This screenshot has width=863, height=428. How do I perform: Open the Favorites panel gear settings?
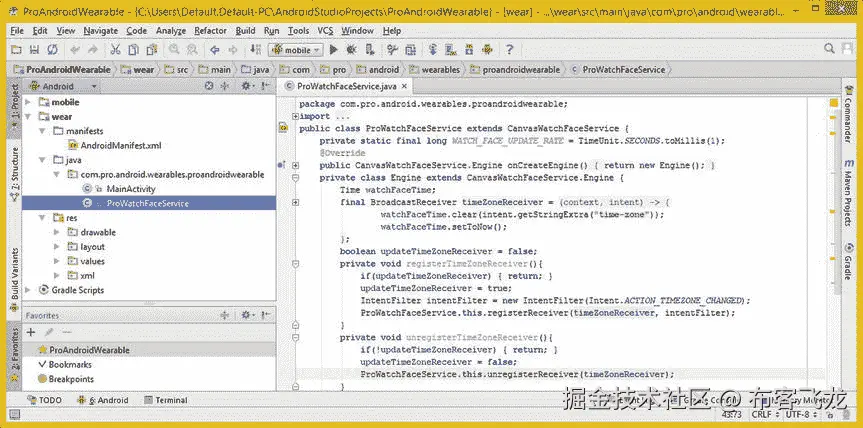247,315
